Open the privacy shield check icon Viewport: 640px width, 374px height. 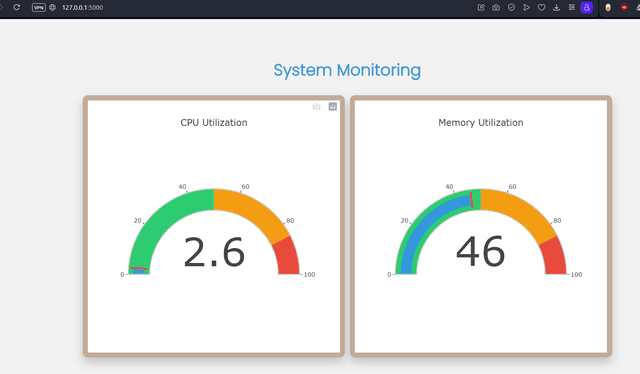[x=511, y=7]
